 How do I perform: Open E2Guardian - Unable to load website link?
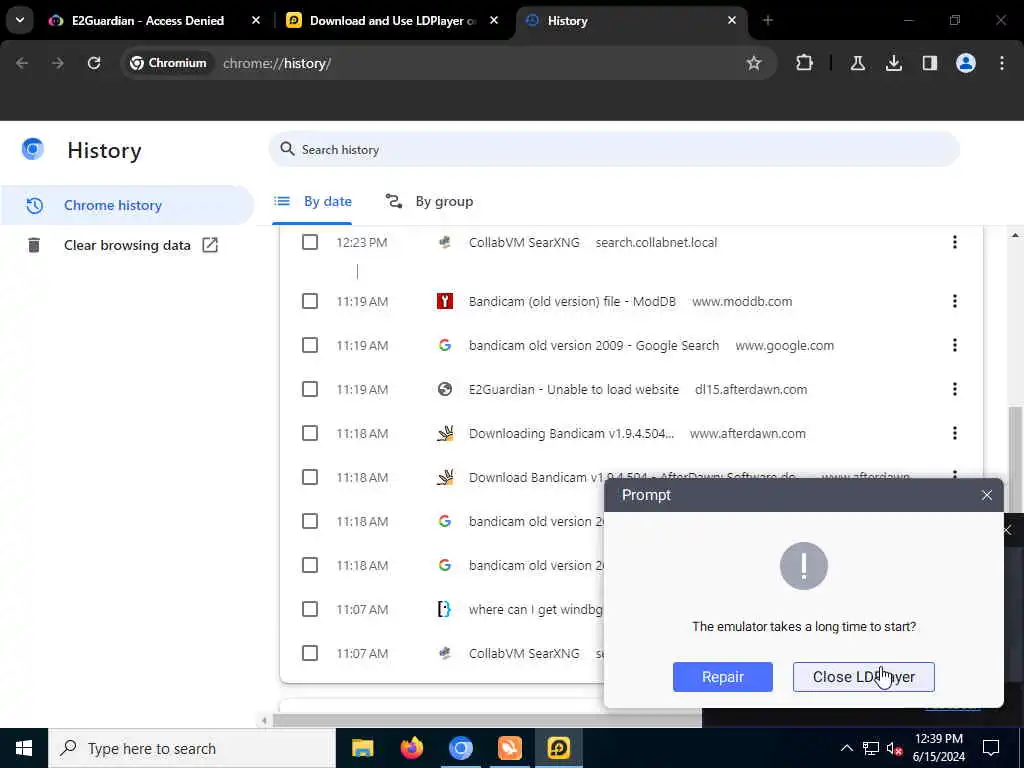(573, 389)
